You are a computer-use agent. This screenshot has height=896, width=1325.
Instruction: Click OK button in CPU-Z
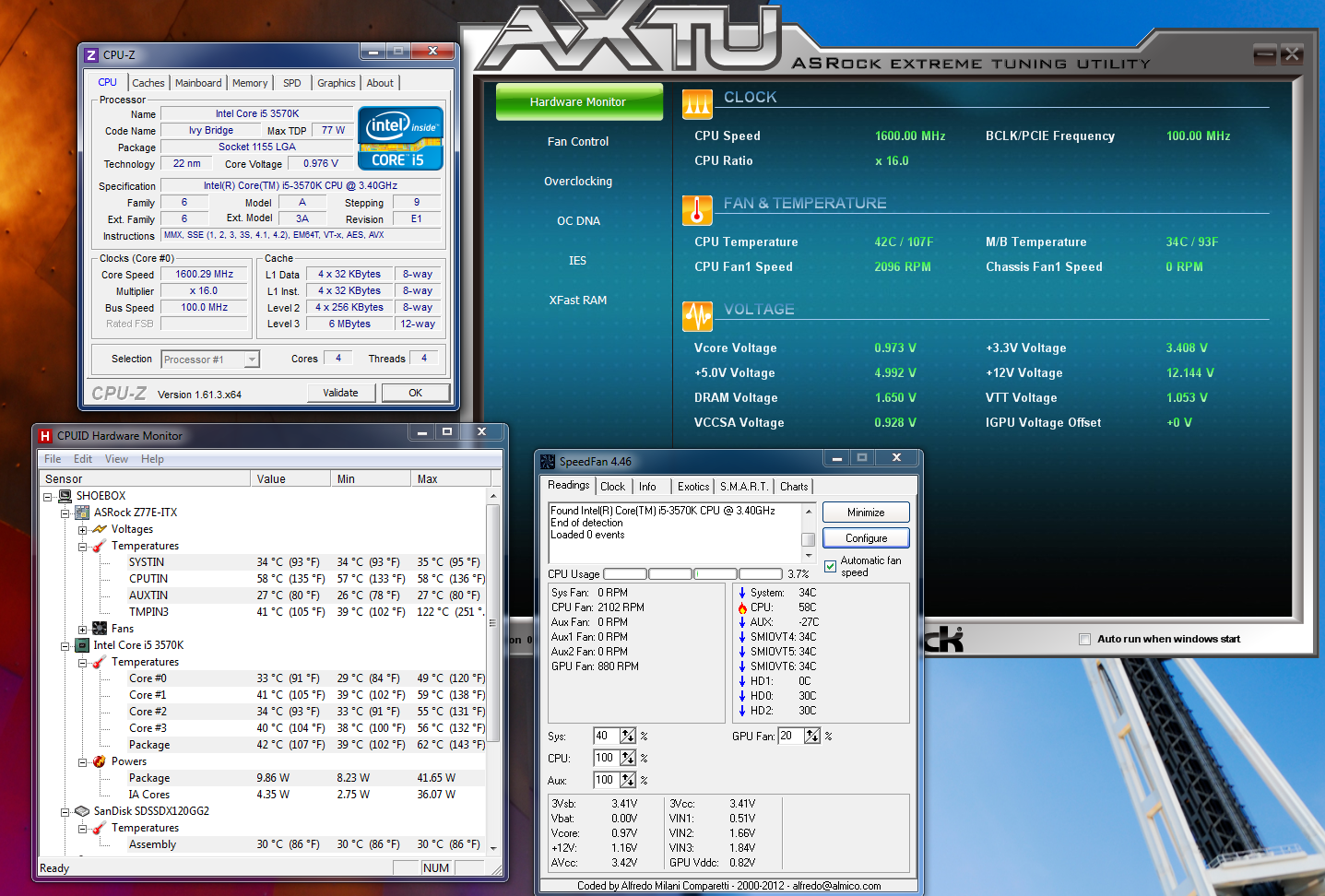tap(415, 393)
